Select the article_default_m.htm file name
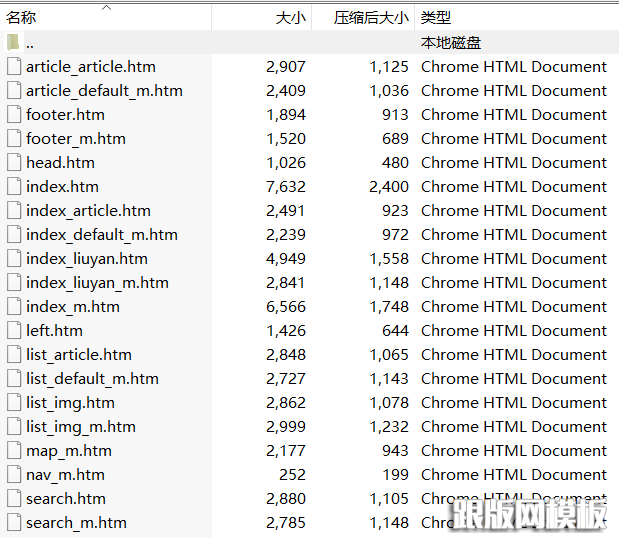Image resolution: width=619 pixels, height=538 pixels. pos(104,91)
